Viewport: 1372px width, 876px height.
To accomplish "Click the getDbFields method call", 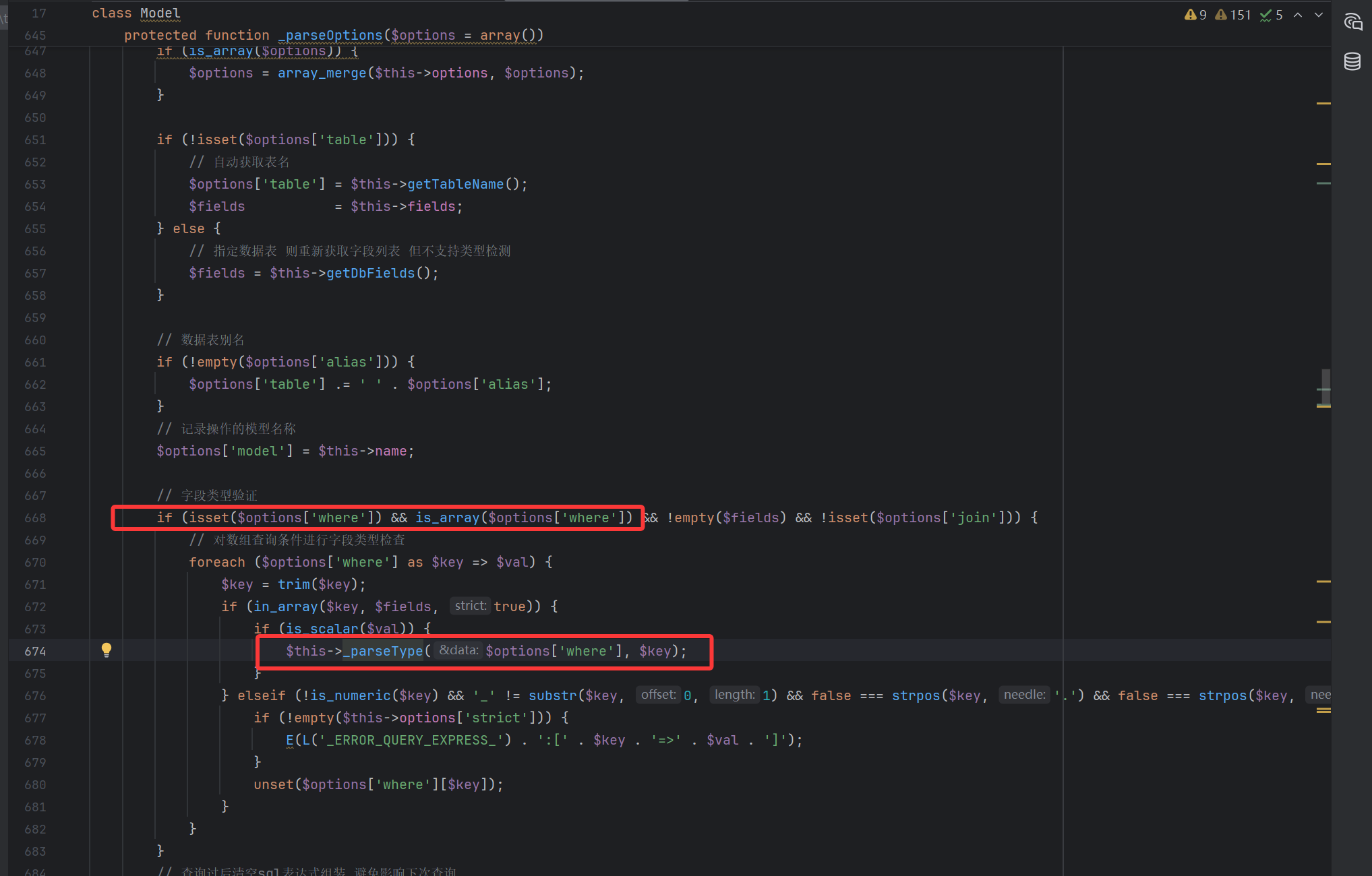I will pyautogui.click(x=370, y=273).
